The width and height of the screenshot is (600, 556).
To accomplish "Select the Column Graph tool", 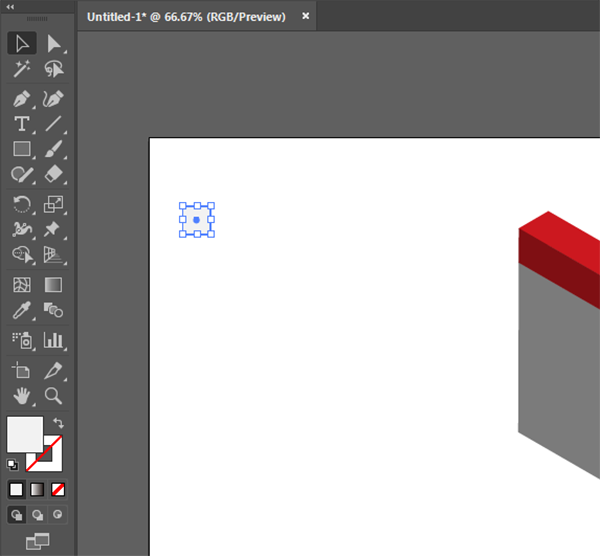I will 53,340.
